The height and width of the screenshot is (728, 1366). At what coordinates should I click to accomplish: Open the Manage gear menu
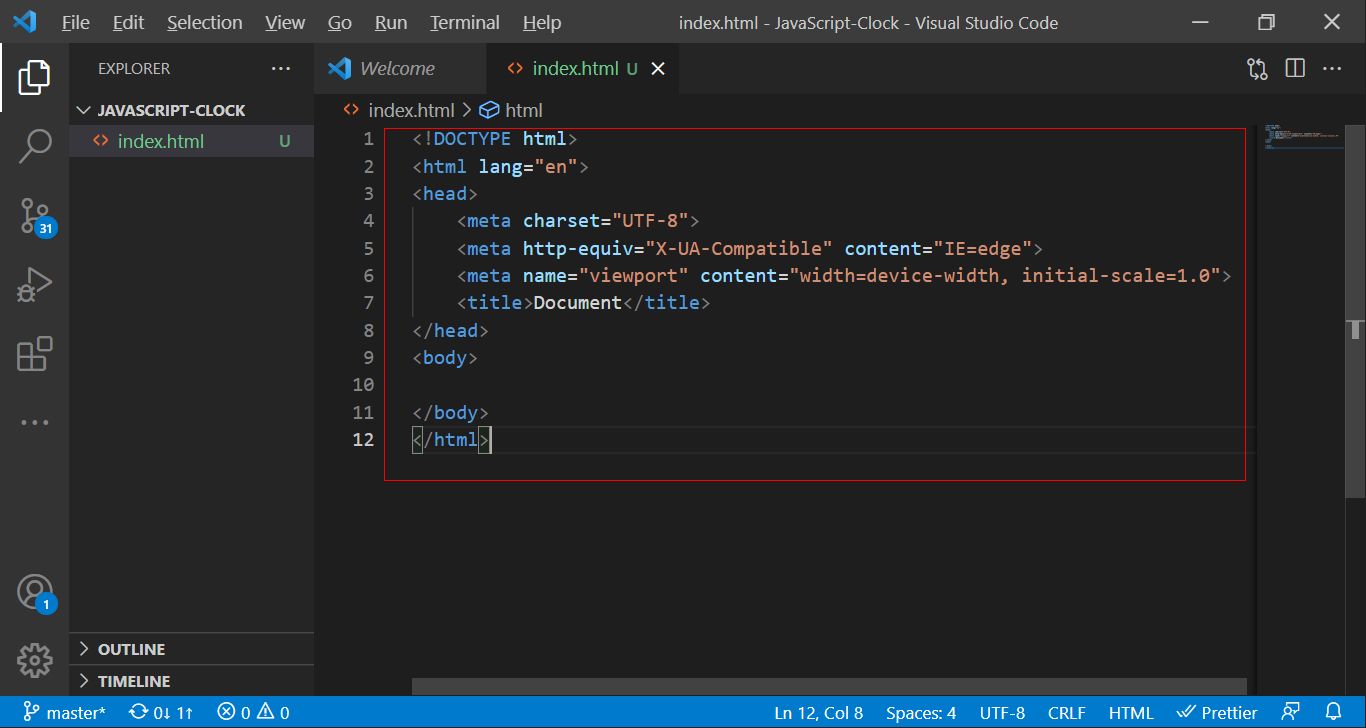coord(34,660)
